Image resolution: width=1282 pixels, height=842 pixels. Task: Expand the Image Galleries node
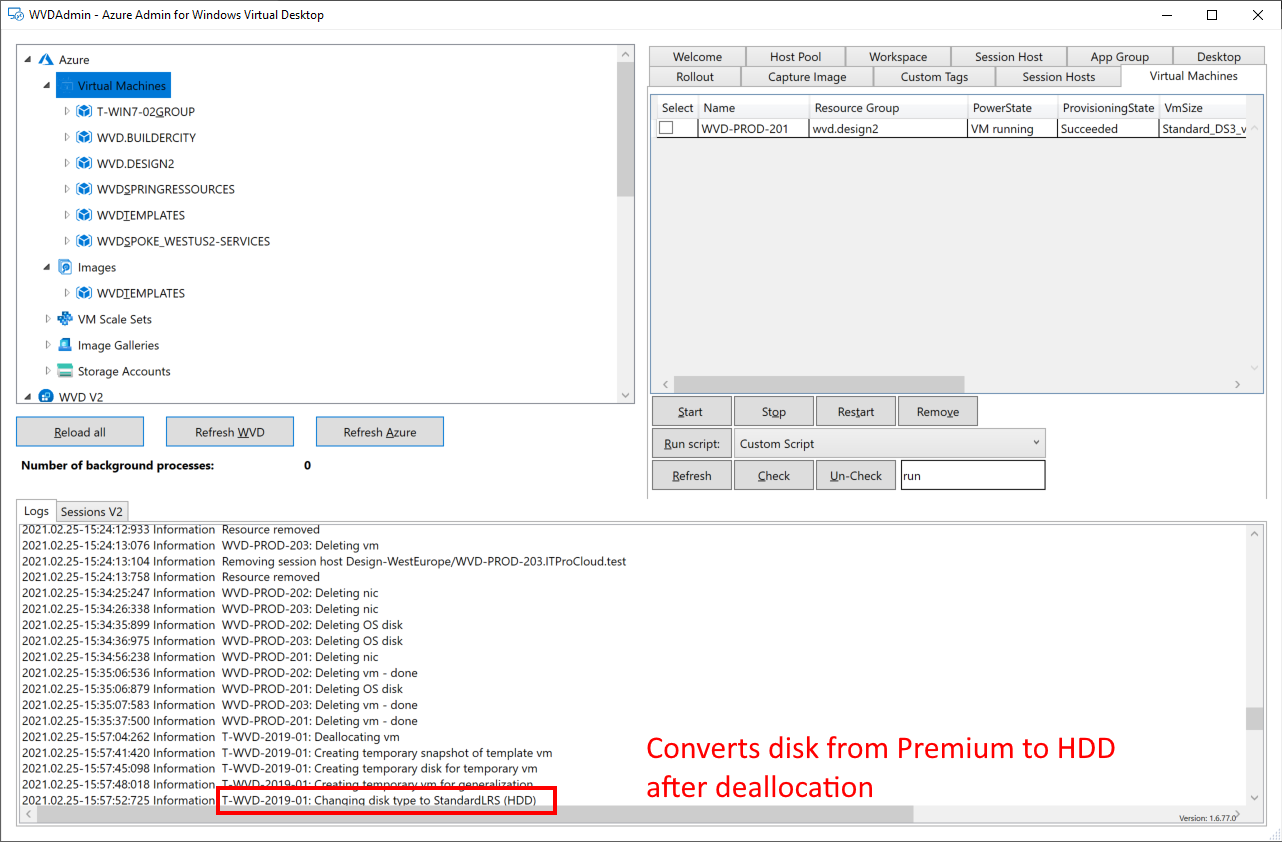(47, 346)
